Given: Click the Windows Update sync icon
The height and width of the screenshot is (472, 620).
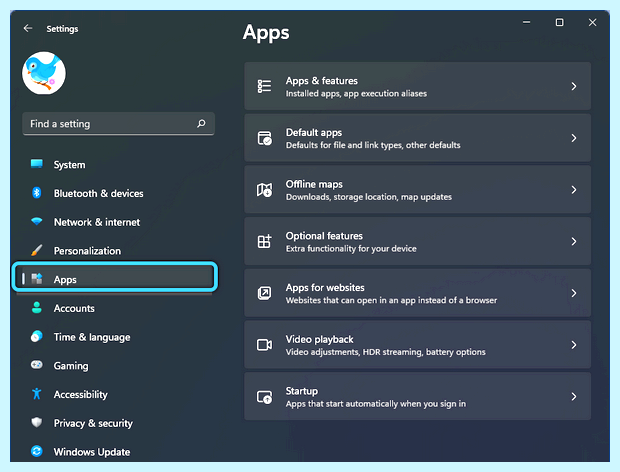Looking at the screenshot, I should [x=37, y=451].
